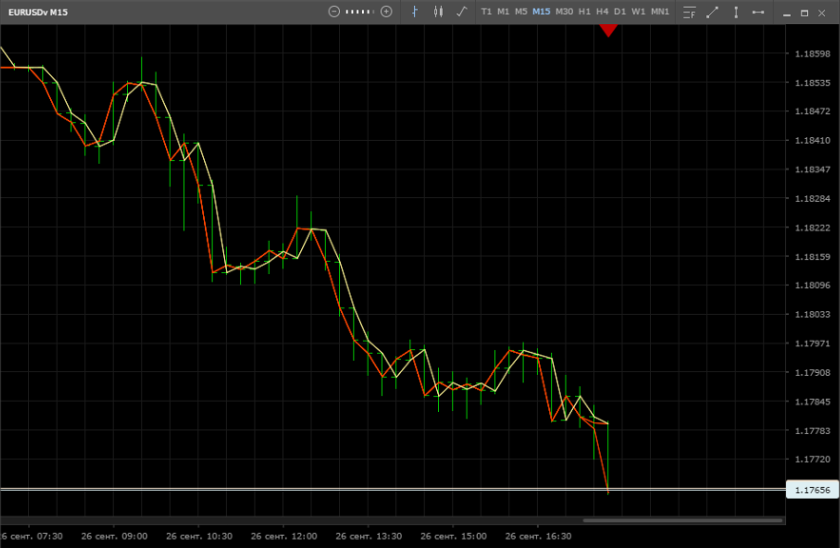Click price level 1.17720 on axis
840x548 pixels.
812,459
